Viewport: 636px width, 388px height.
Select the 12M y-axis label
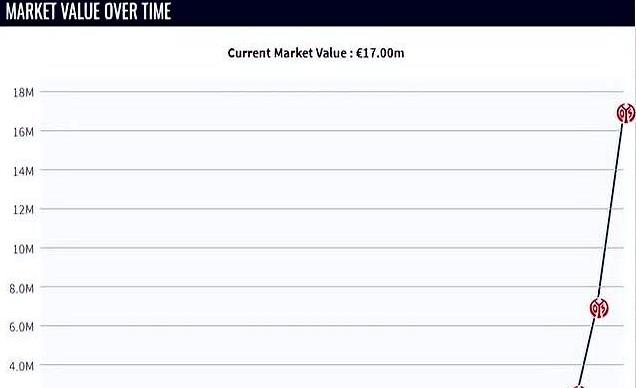pos(24,210)
